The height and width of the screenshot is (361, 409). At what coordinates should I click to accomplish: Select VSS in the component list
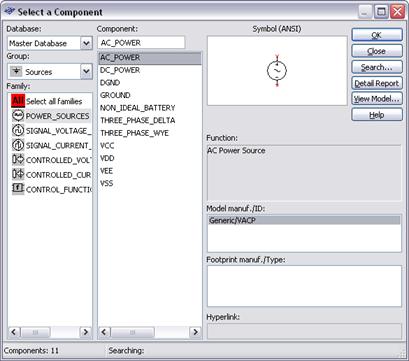point(106,183)
